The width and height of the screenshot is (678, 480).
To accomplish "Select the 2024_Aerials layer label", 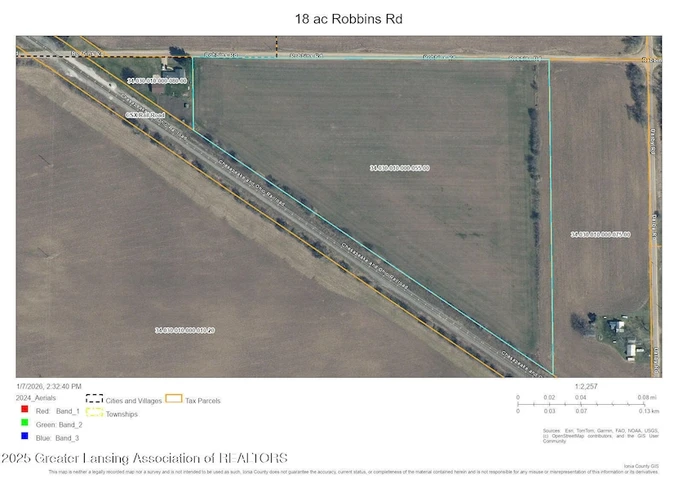I will tap(36, 397).
